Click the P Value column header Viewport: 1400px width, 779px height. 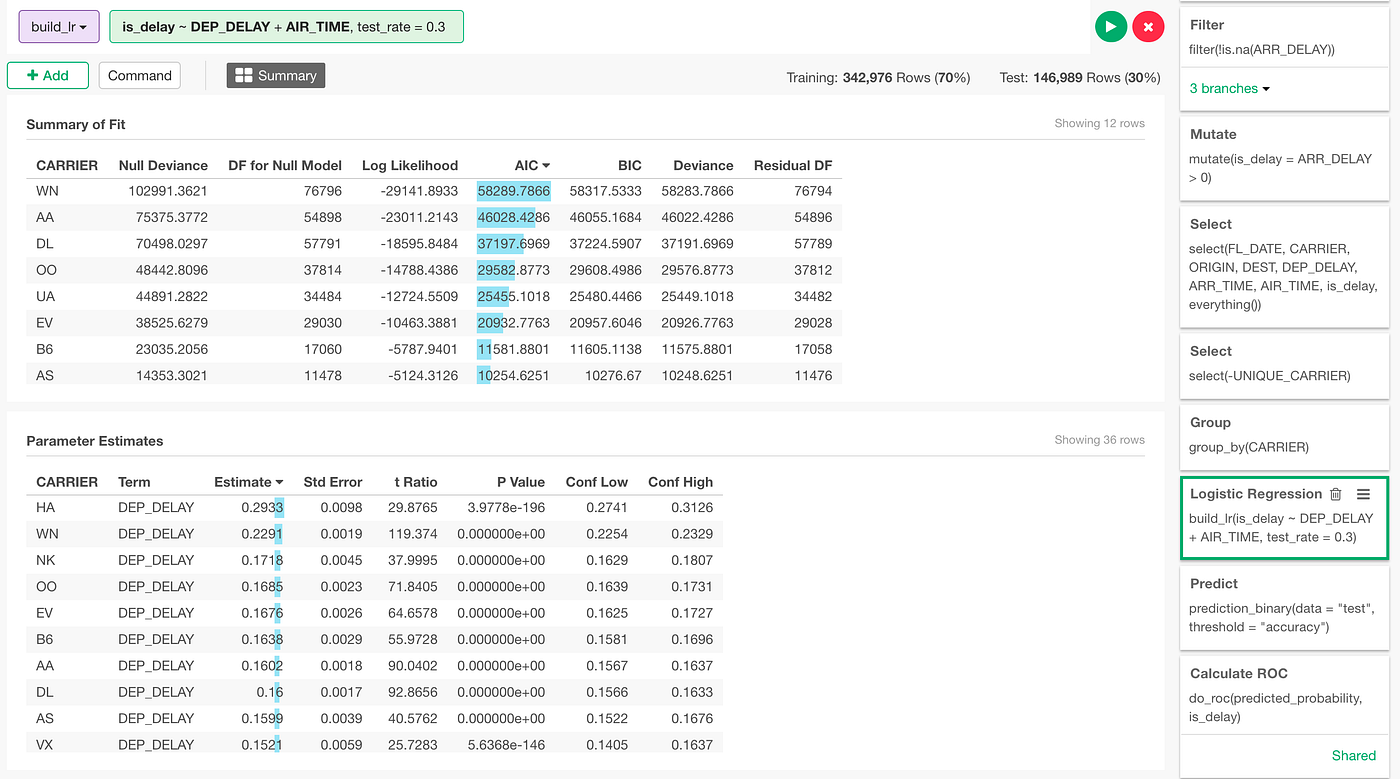521,482
